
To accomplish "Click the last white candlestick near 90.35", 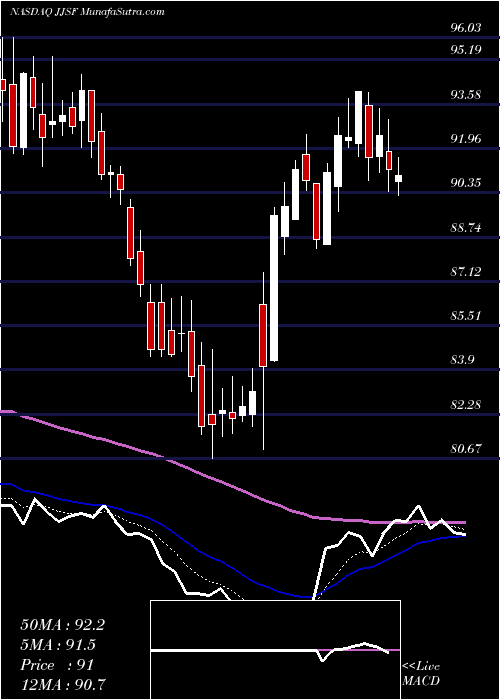I will pos(399,178).
